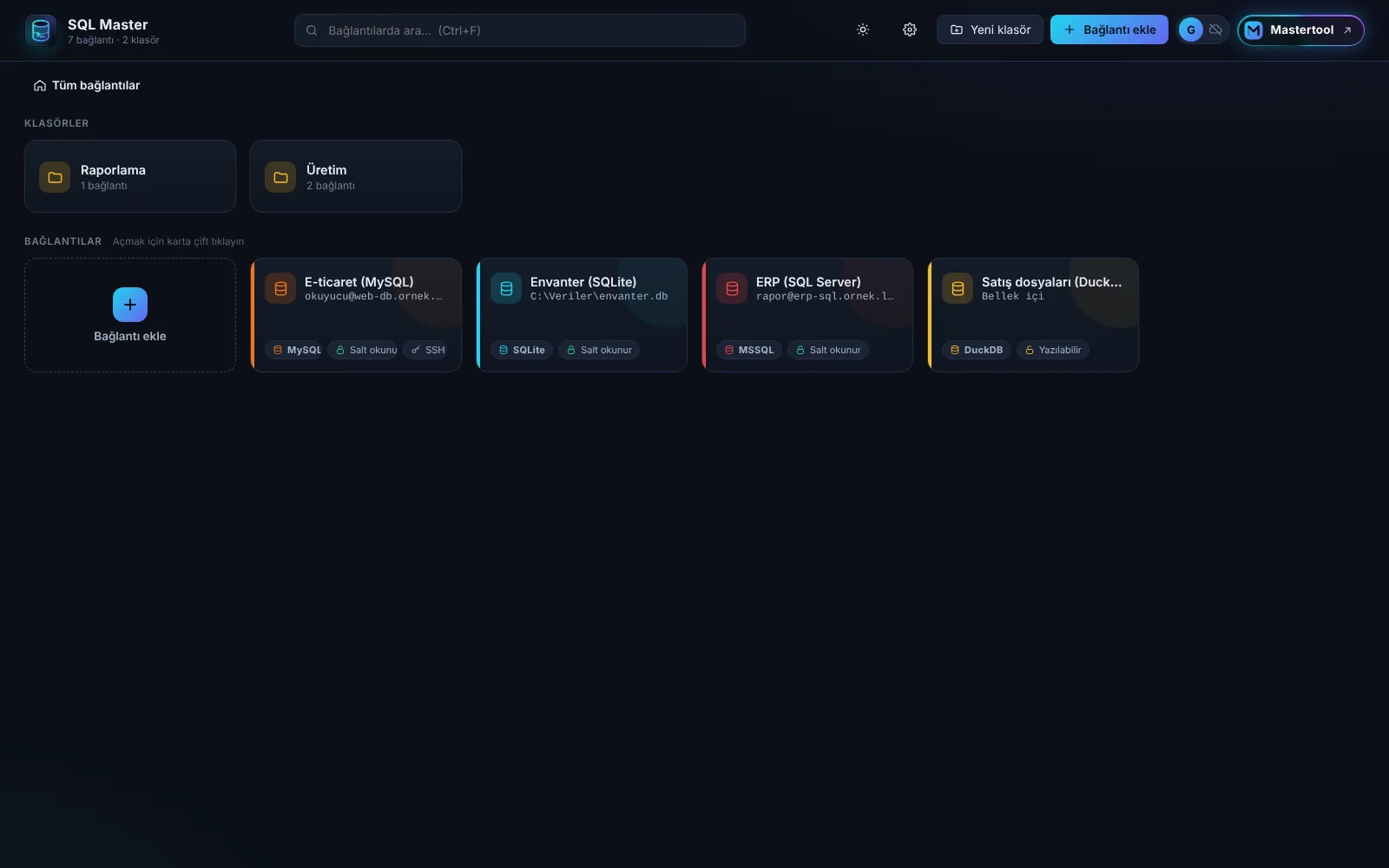Click the Yazılabilir badge on DuckDB card

tap(1053, 350)
